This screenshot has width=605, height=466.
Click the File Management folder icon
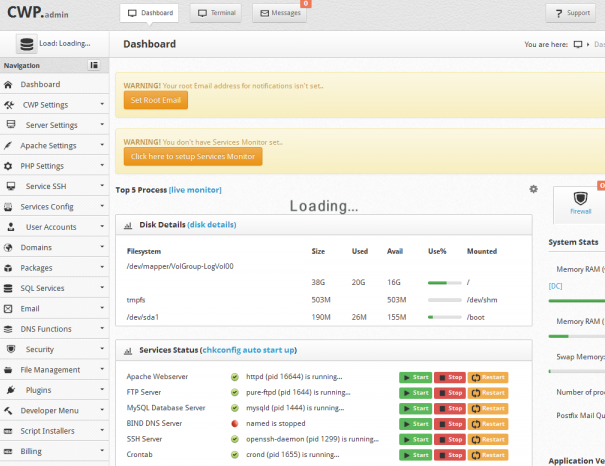pyautogui.click(x=8, y=370)
